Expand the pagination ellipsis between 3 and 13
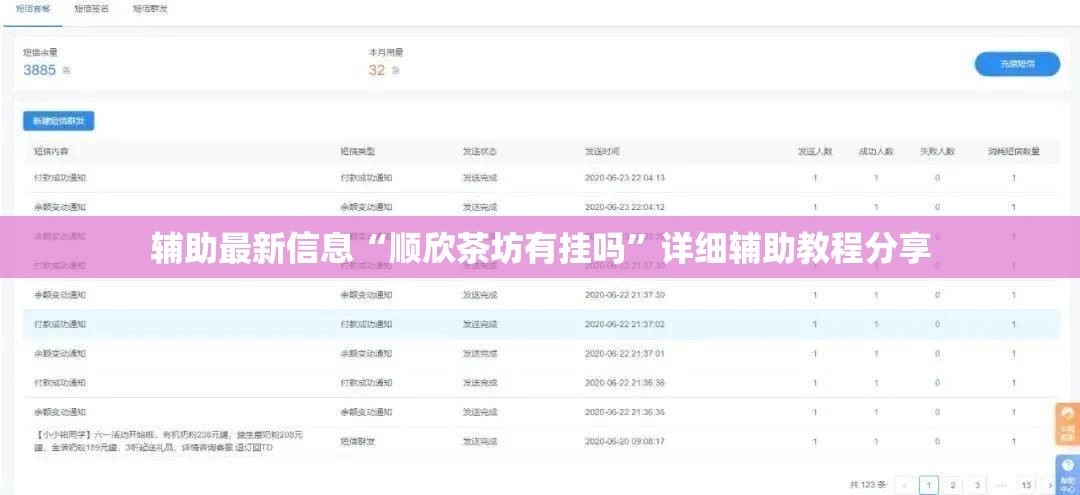Image resolution: width=1080 pixels, height=495 pixels. (1001, 485)
